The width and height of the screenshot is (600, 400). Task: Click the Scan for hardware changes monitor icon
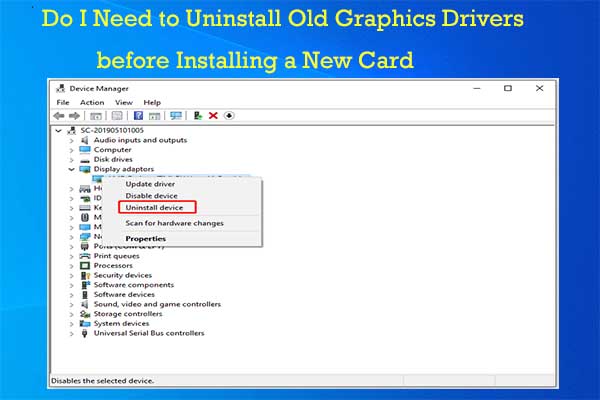pos(176,115)
